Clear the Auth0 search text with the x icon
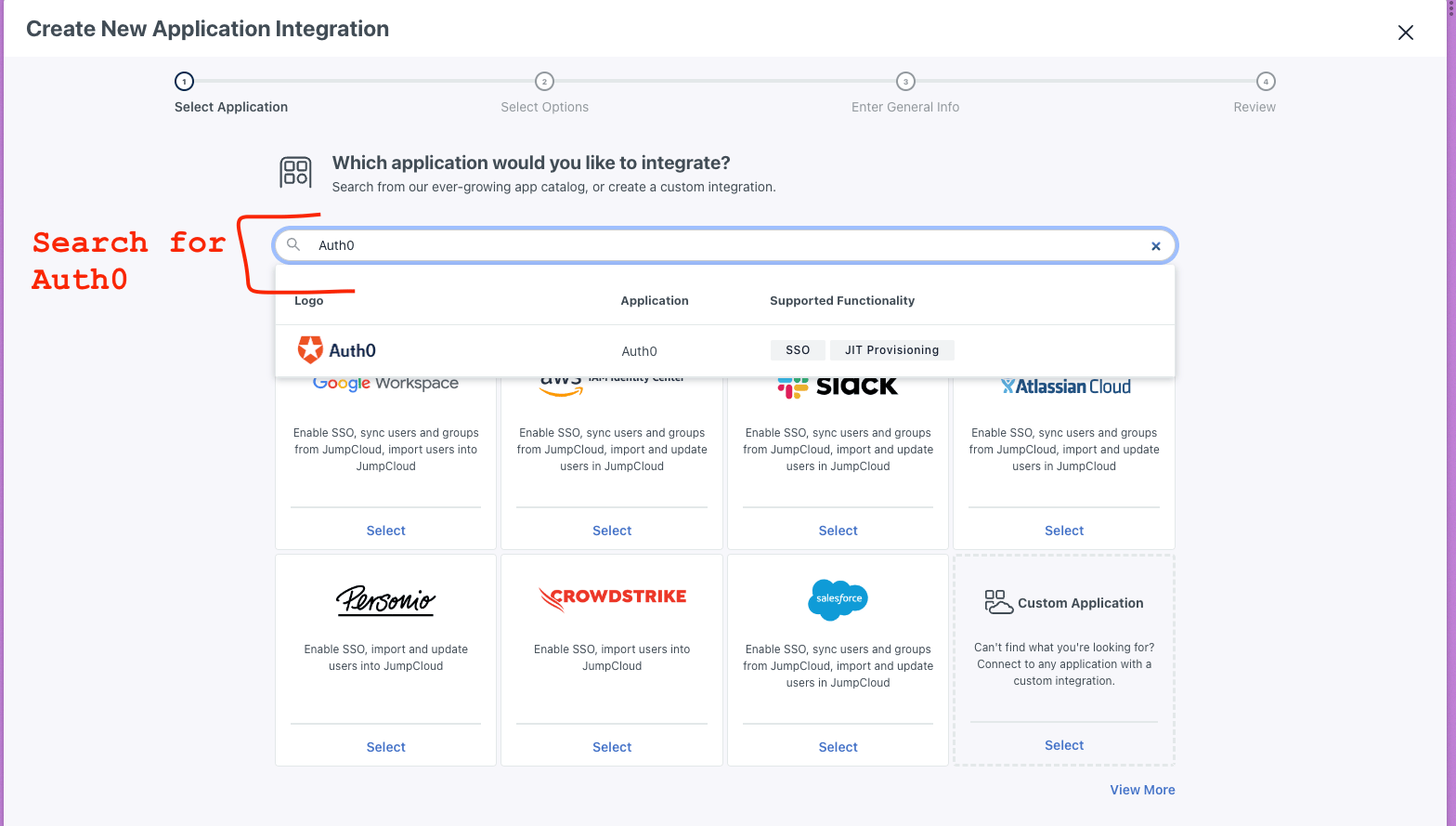The height and width of the screenshot is (826, 1456). coord(1156,246)
